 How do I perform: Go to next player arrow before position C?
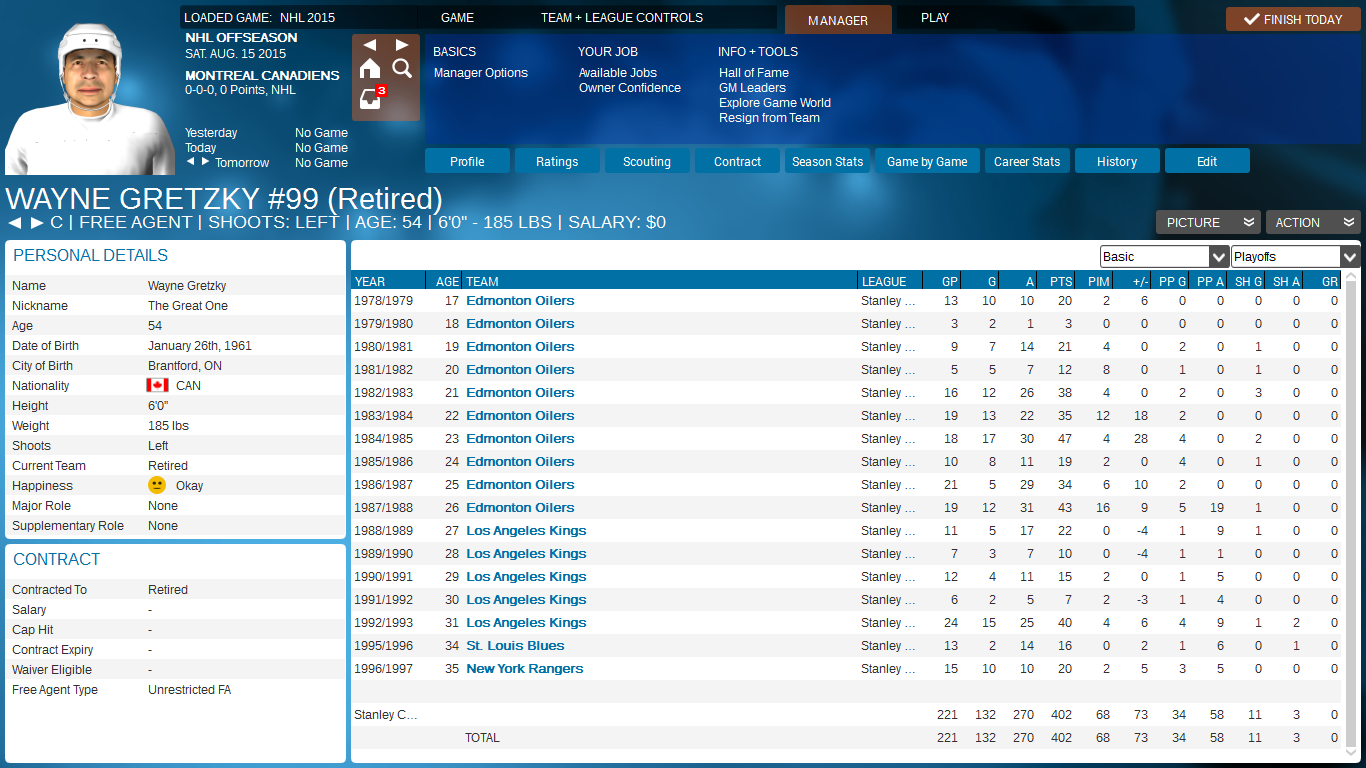[x=37, y=222]
